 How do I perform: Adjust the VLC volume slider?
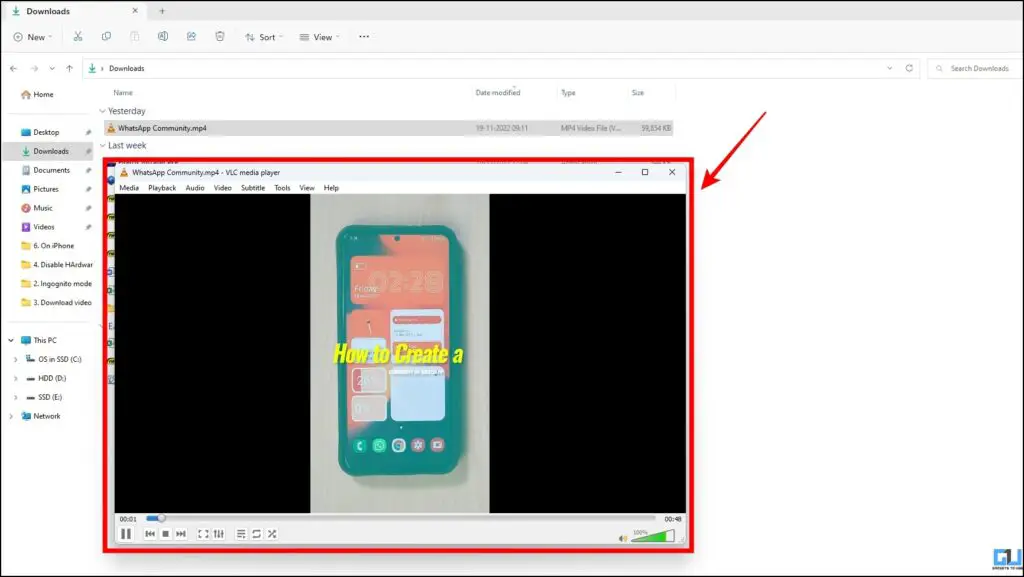[652, 536]
